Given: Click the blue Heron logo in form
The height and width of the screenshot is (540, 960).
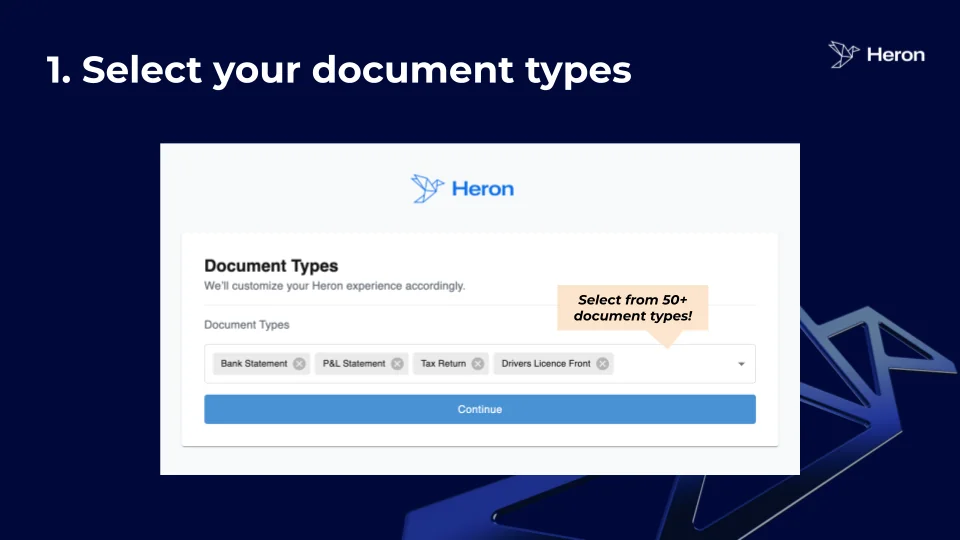Looking at the screenshot, I should click(462, 188).
